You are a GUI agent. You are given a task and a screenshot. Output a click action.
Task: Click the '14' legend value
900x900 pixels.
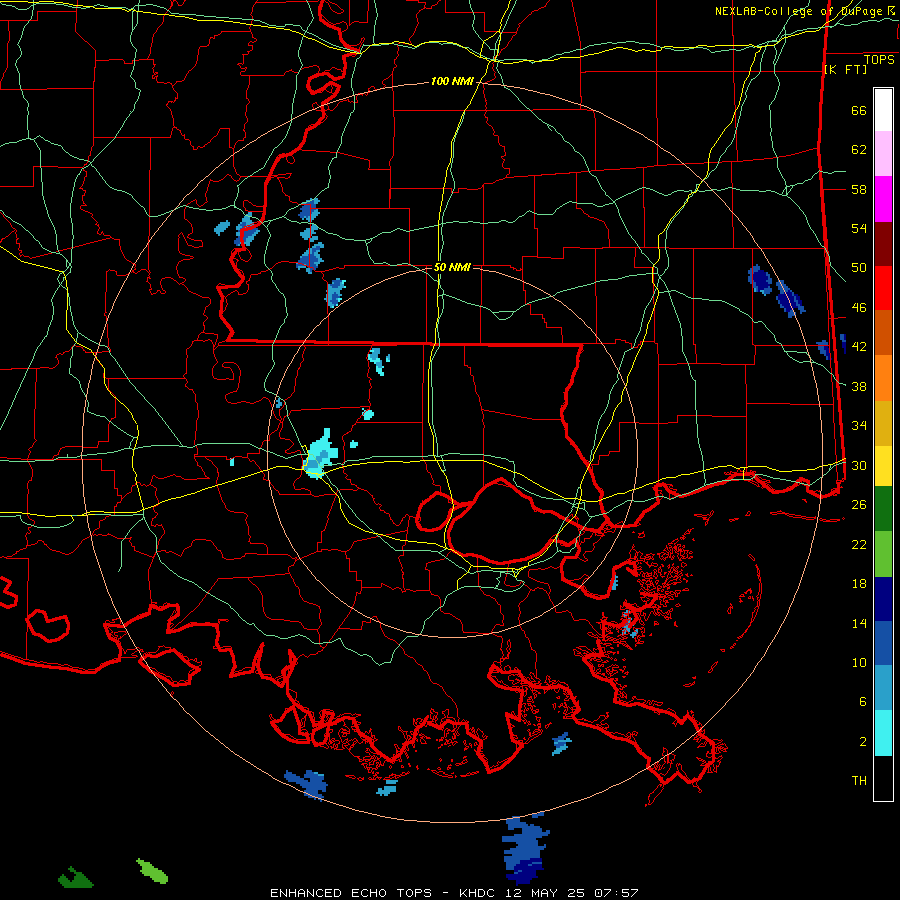(859, 623)
